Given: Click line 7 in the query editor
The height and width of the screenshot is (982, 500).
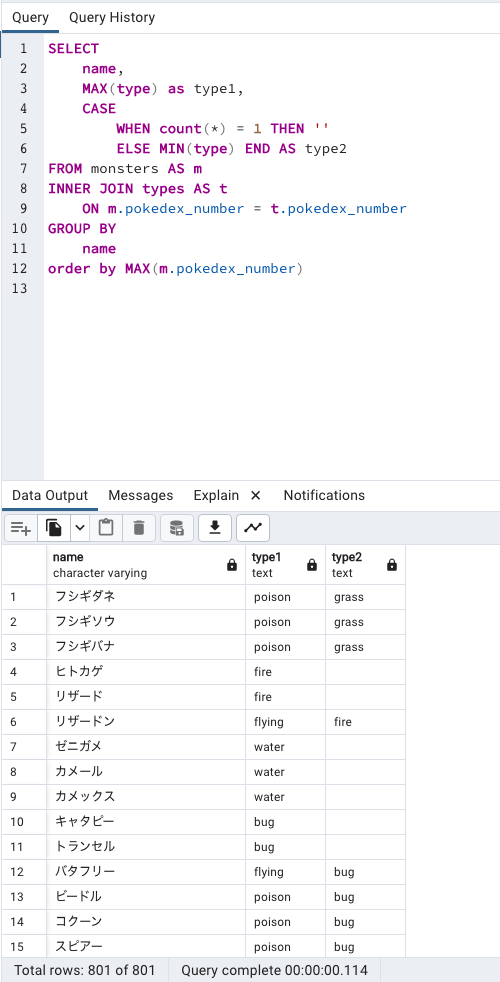Looking at the screenshot, I should [125, 168].
